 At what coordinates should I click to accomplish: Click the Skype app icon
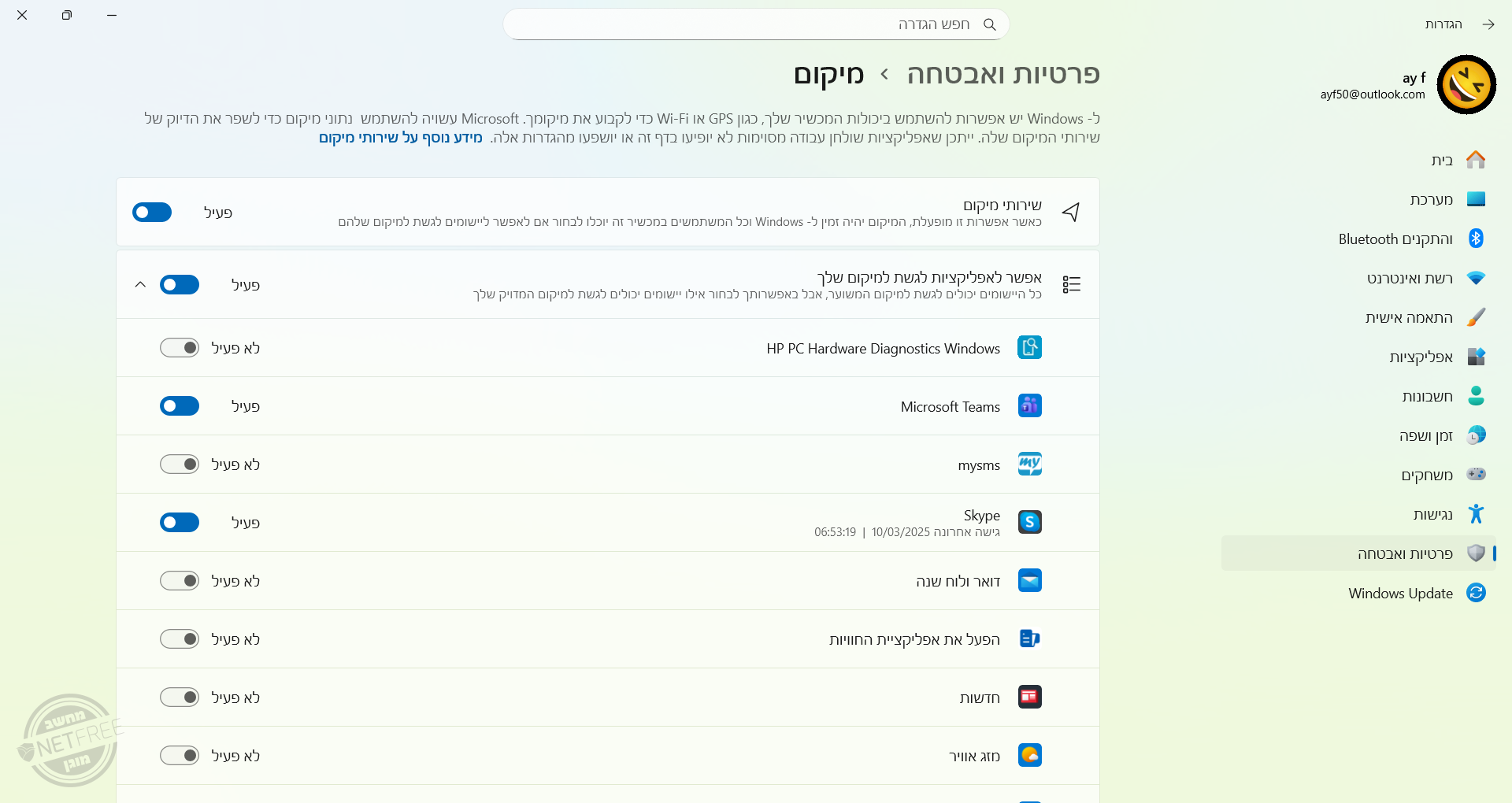tap(1030, 522)
